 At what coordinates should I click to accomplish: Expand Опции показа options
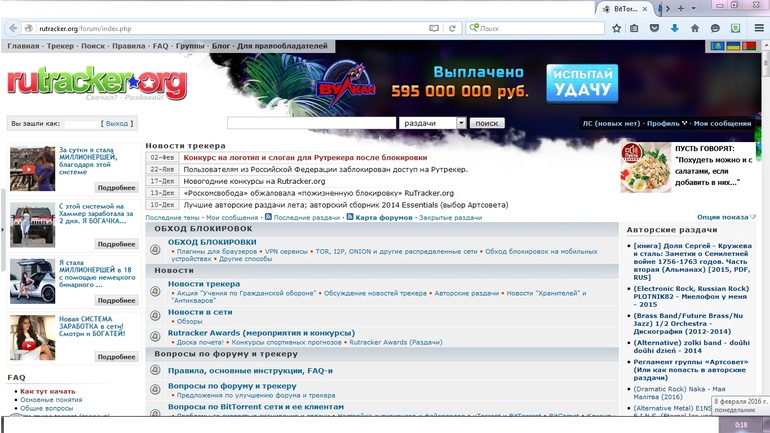tap(726, 217)
